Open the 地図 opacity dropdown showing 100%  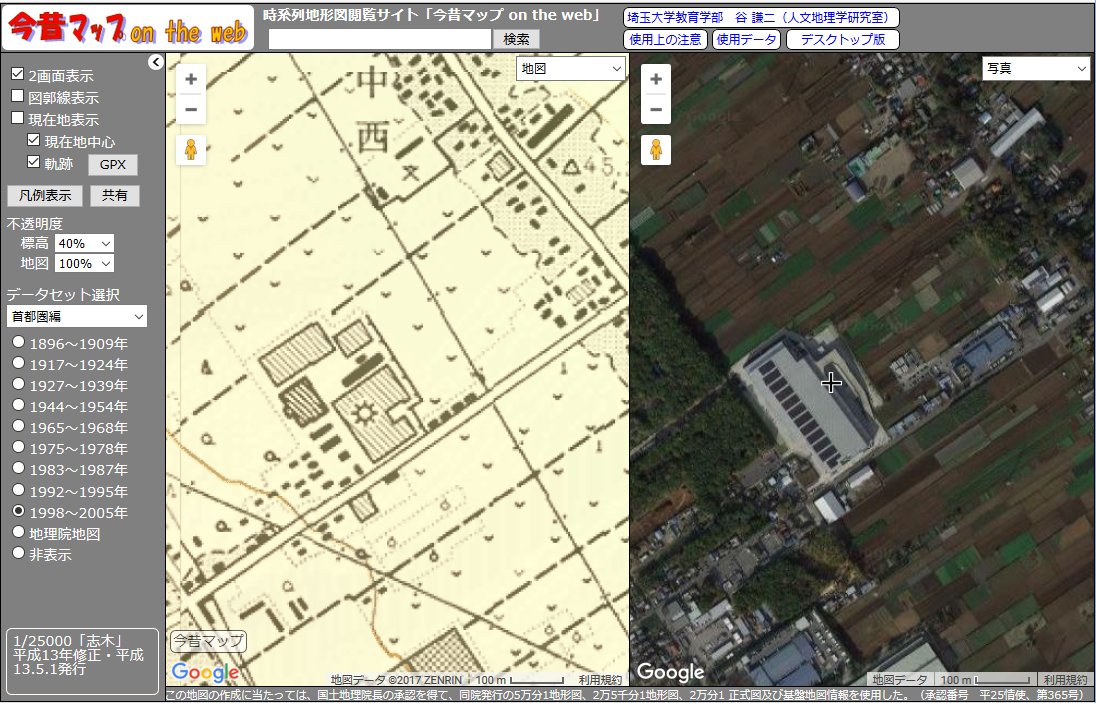tap(85, 263)
